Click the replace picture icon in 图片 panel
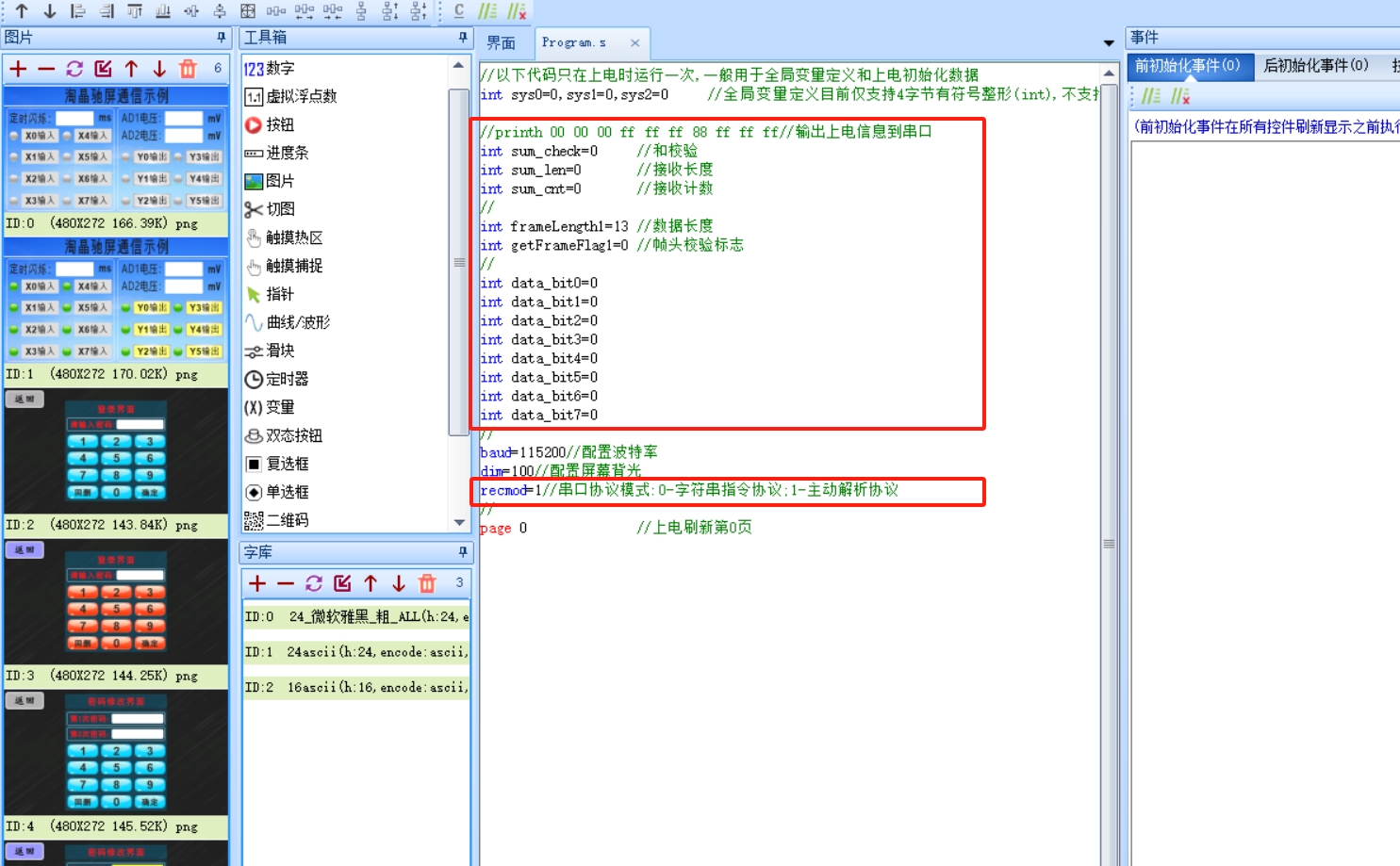 click(x=103, y=69)
